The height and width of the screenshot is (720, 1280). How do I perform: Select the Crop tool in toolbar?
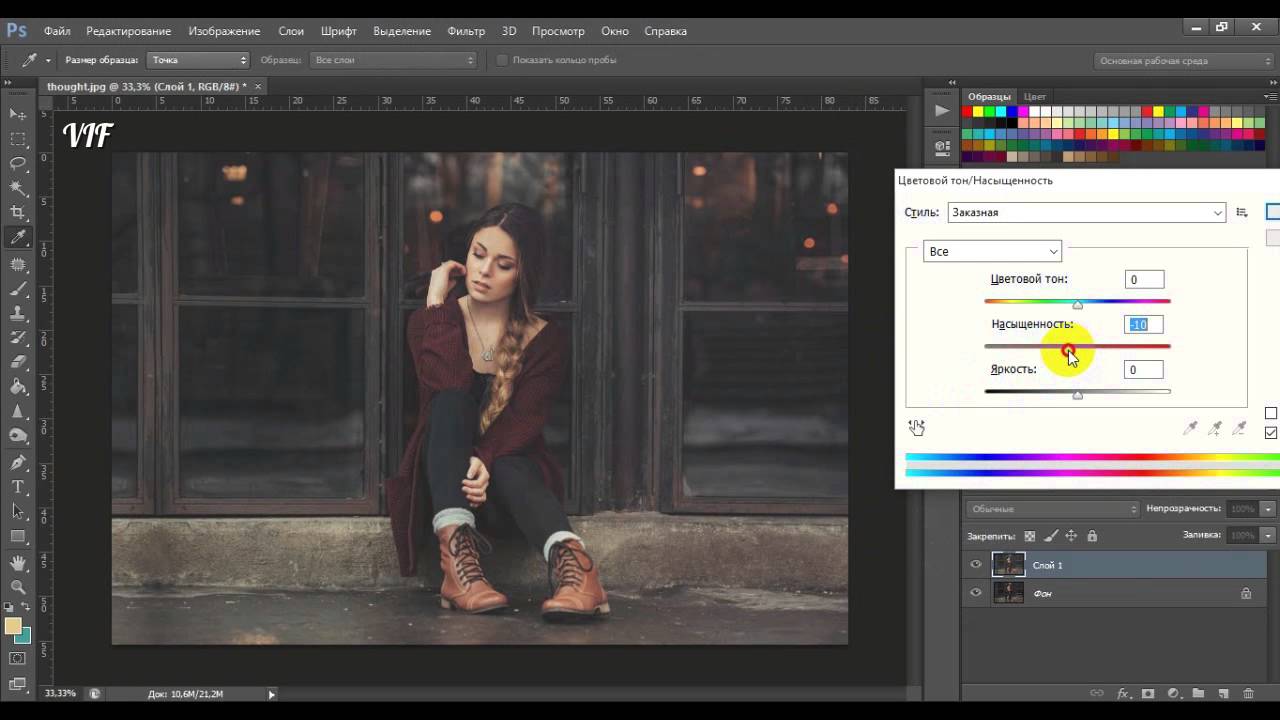click(x=18, y=212)
